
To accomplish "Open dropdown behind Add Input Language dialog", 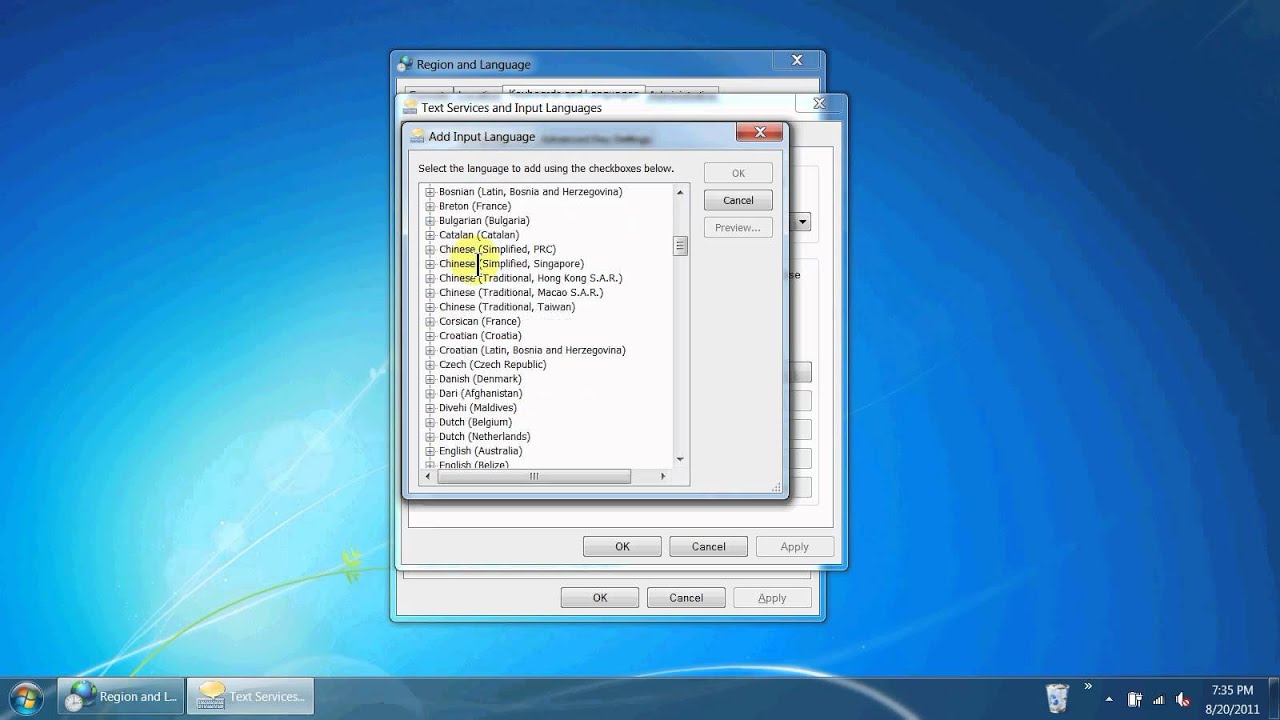I will click(803, 222).
